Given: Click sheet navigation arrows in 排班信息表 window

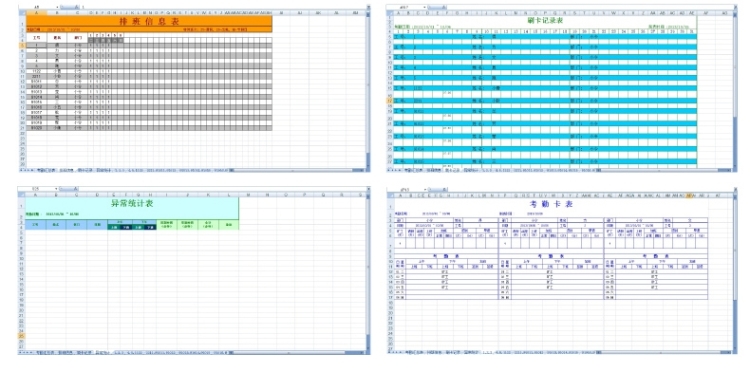Looking at the screenshot, I should (26, 170).
